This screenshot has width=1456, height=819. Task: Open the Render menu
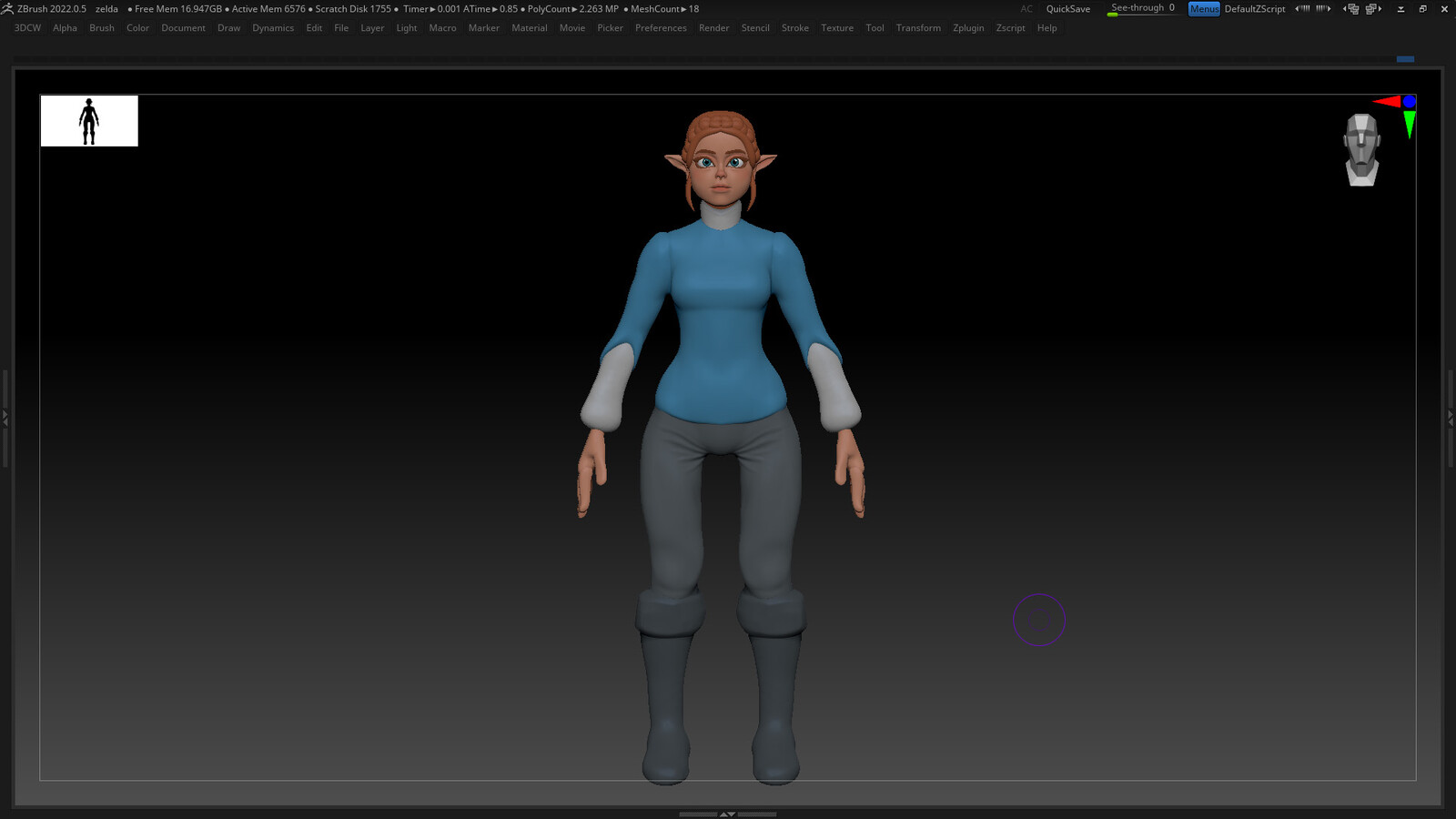pos(713,28)
